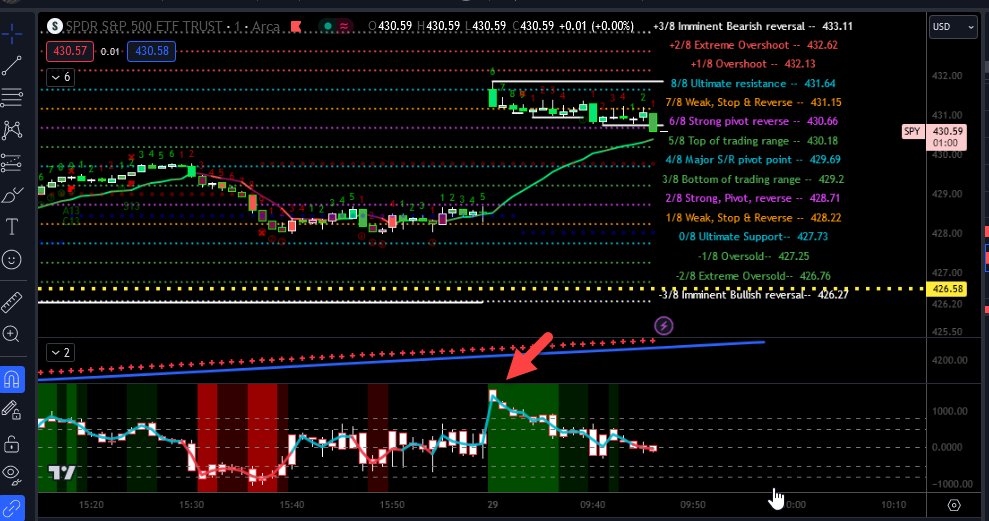This screenshot has width=989, height=521.
Task: Click the 09:40 time axis label
Action: [592, 505]
